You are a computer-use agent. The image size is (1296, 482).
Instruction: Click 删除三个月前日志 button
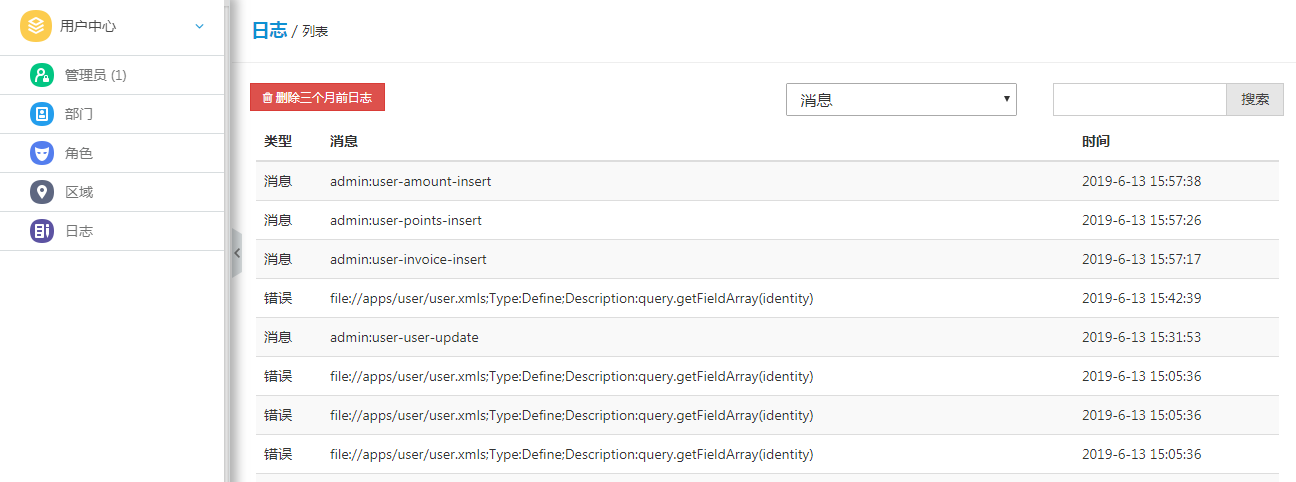click(x=317, y=97)
